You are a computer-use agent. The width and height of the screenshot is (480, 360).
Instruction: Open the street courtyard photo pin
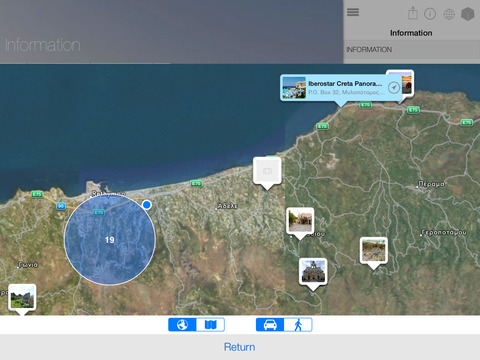click(300, 221)
